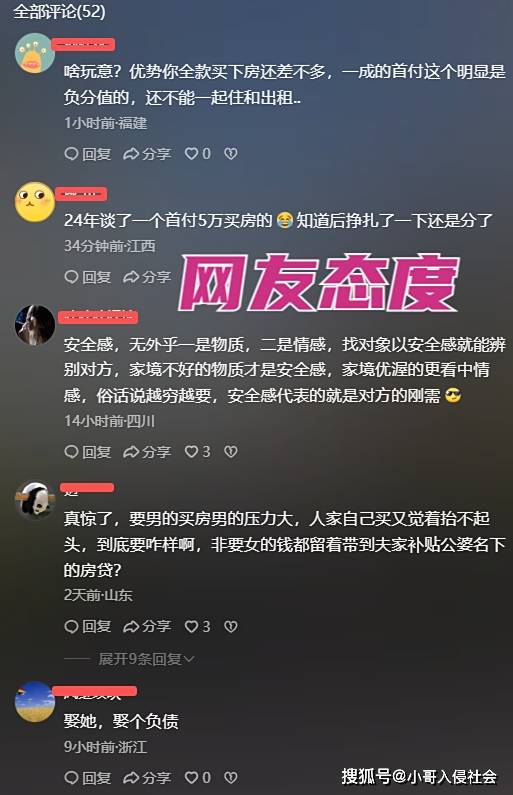Share the Zhejiang user's comment

pyautogui.click(x=147, y=777)
